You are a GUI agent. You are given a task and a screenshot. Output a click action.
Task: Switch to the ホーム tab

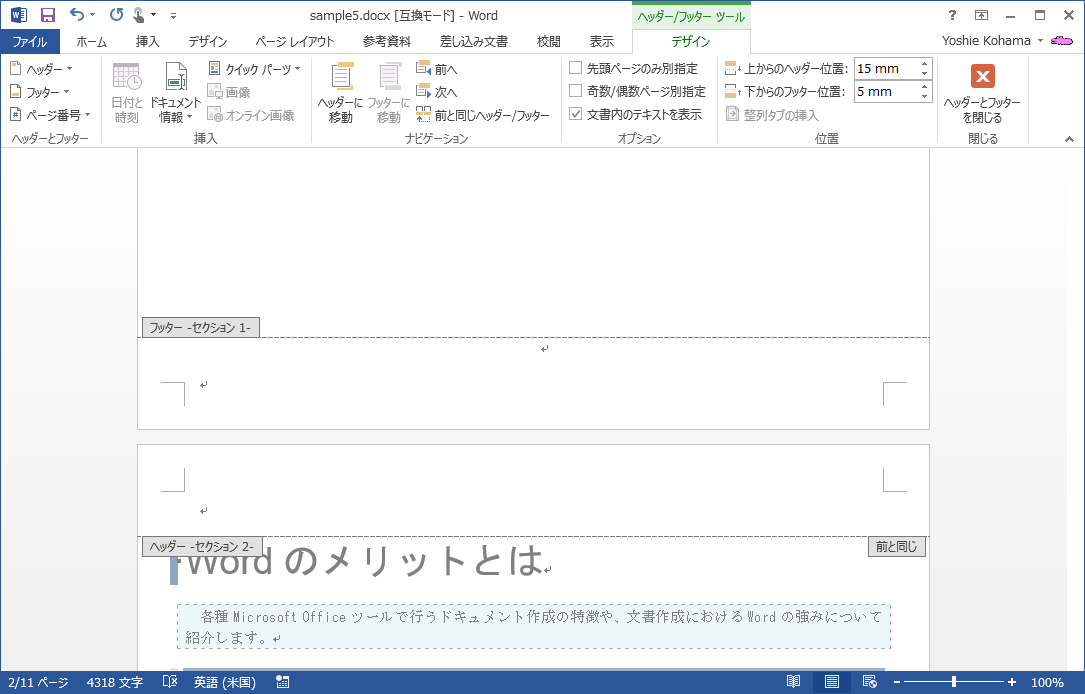pyautogui.click(x=91, y=42)
